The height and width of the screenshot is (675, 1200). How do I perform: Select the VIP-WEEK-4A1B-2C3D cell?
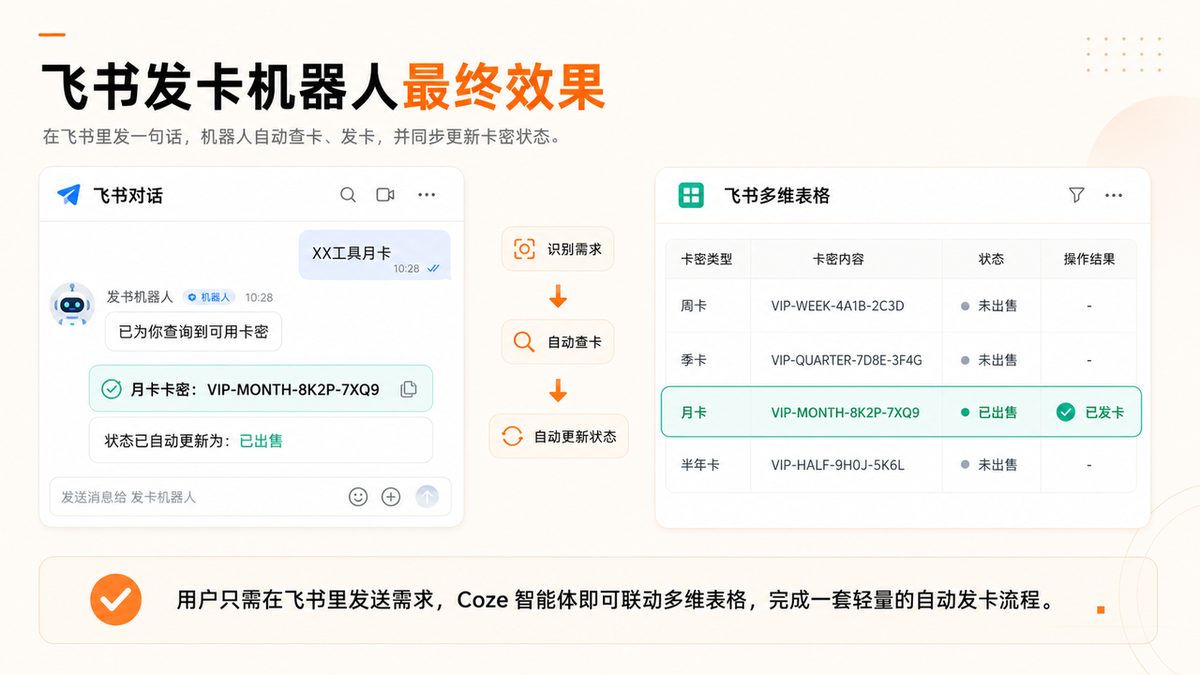(838, 306)
